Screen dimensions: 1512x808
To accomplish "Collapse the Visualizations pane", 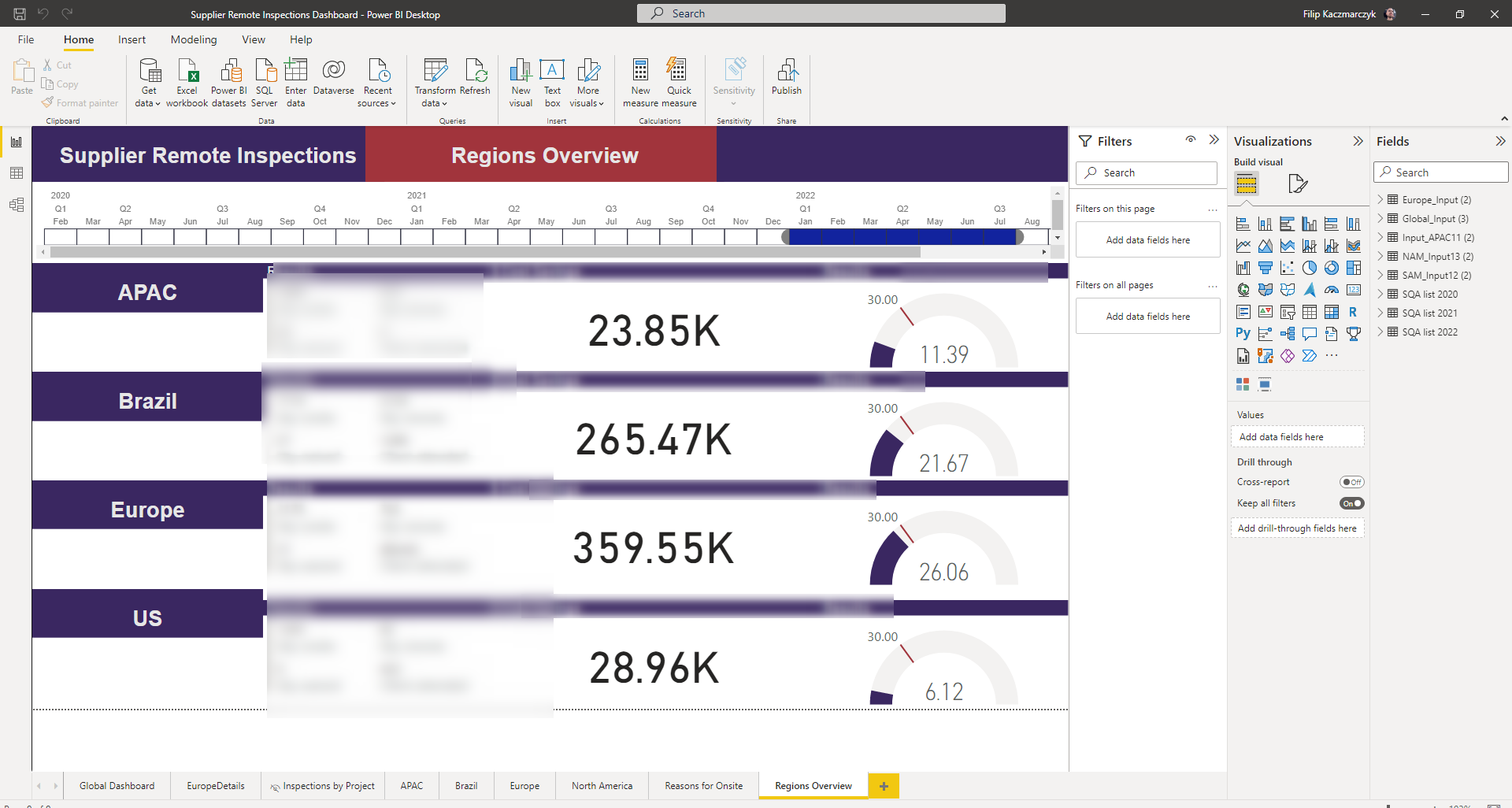I will pos(1358,141).
